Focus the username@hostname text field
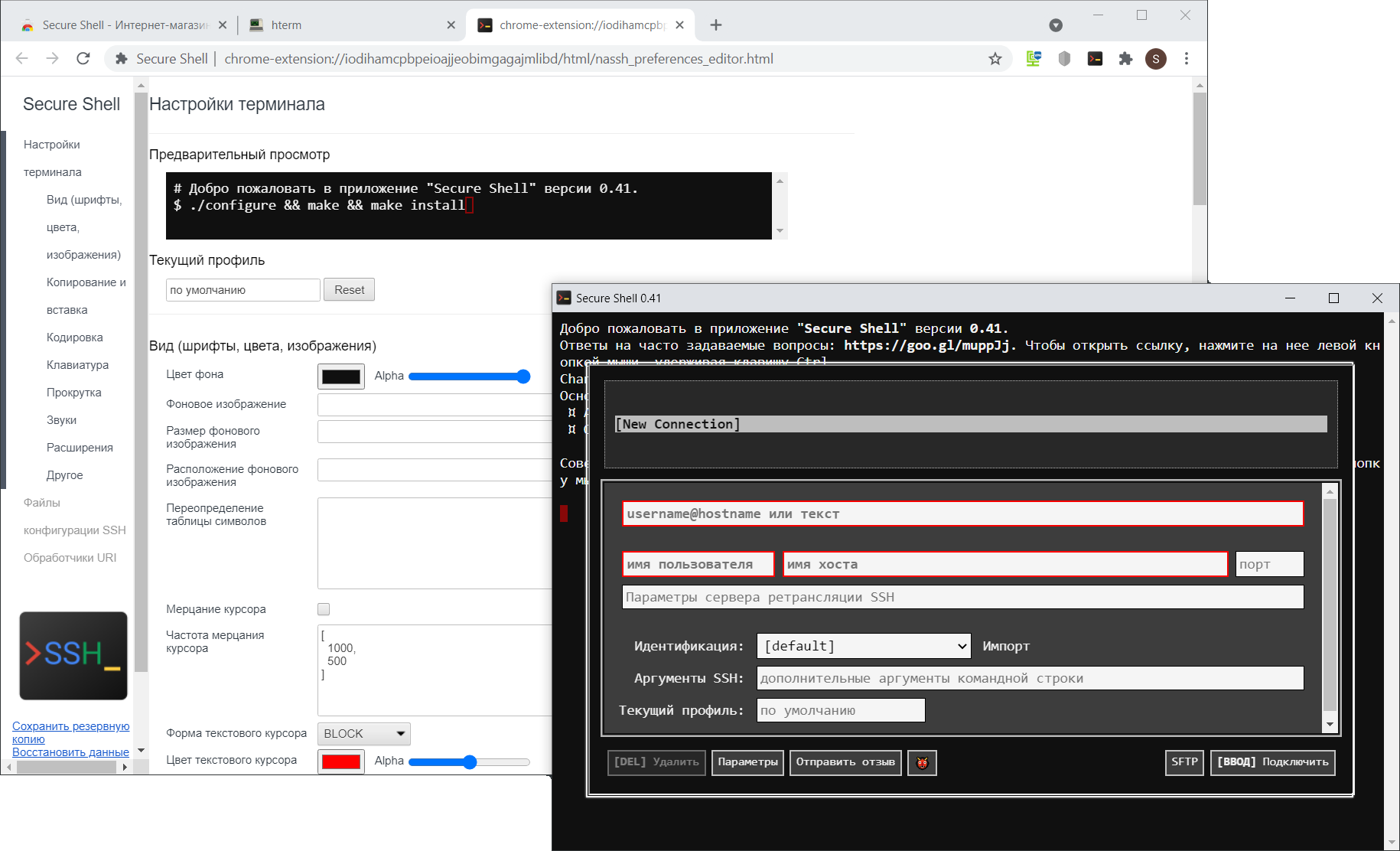 pos(962,514)
